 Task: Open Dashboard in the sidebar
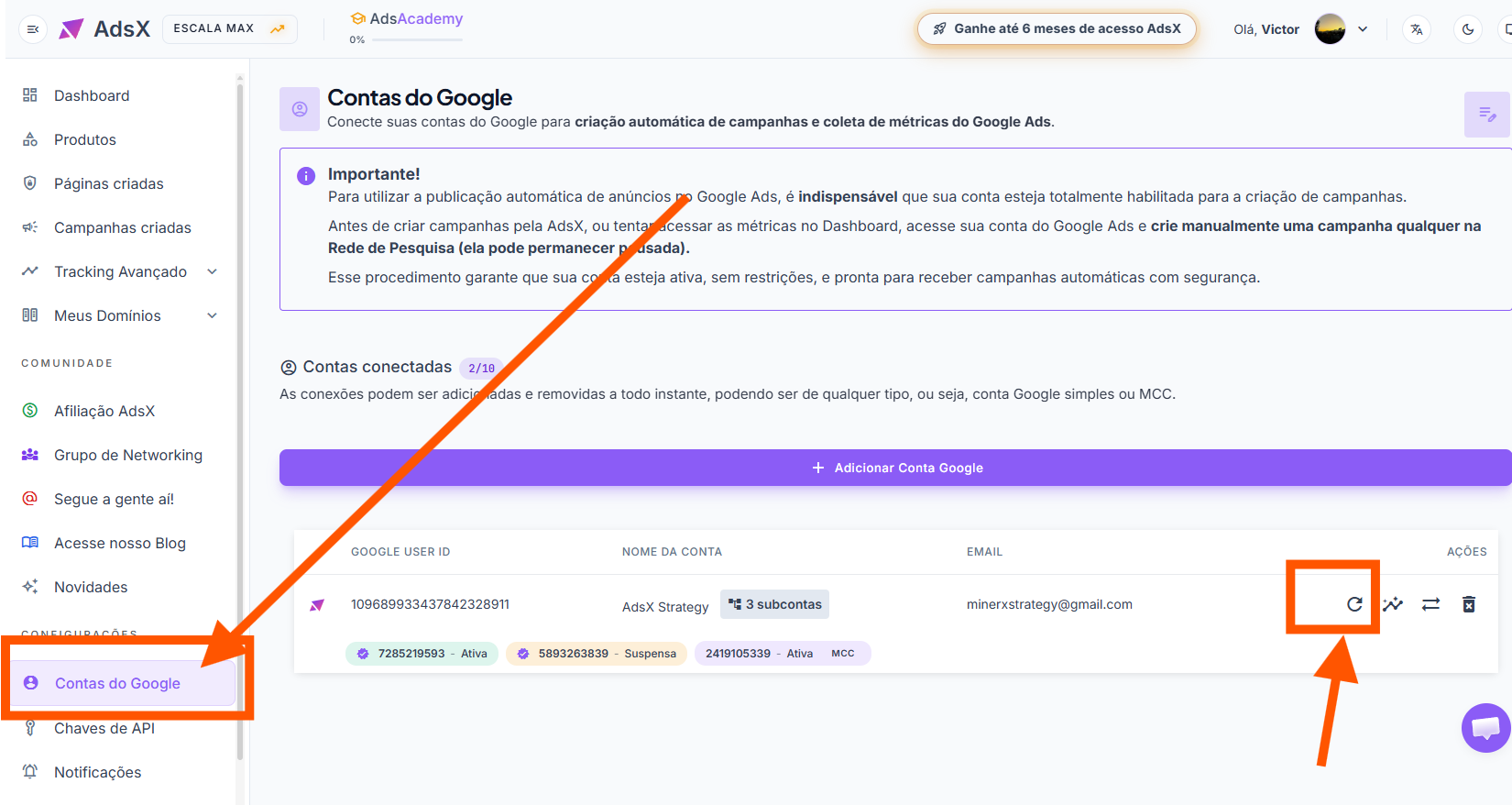tap(92, 95)
